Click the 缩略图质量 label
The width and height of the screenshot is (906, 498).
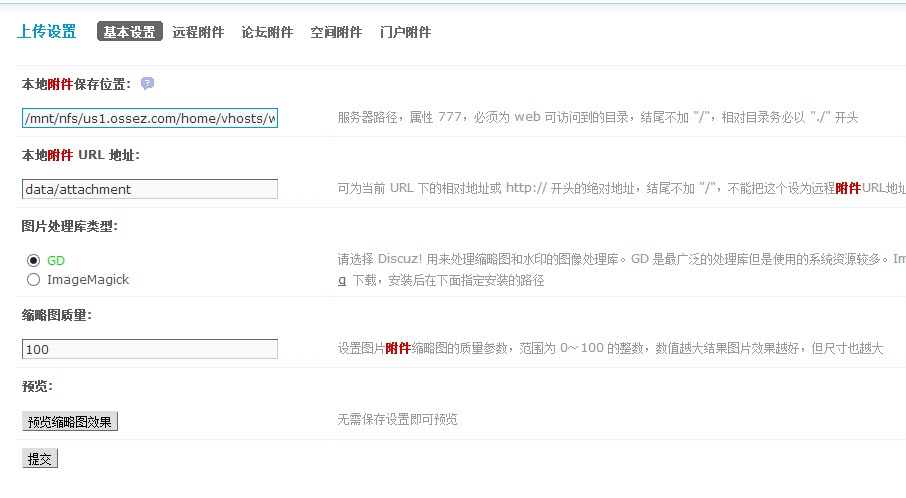pyautogui.click(x=57, y=315)
